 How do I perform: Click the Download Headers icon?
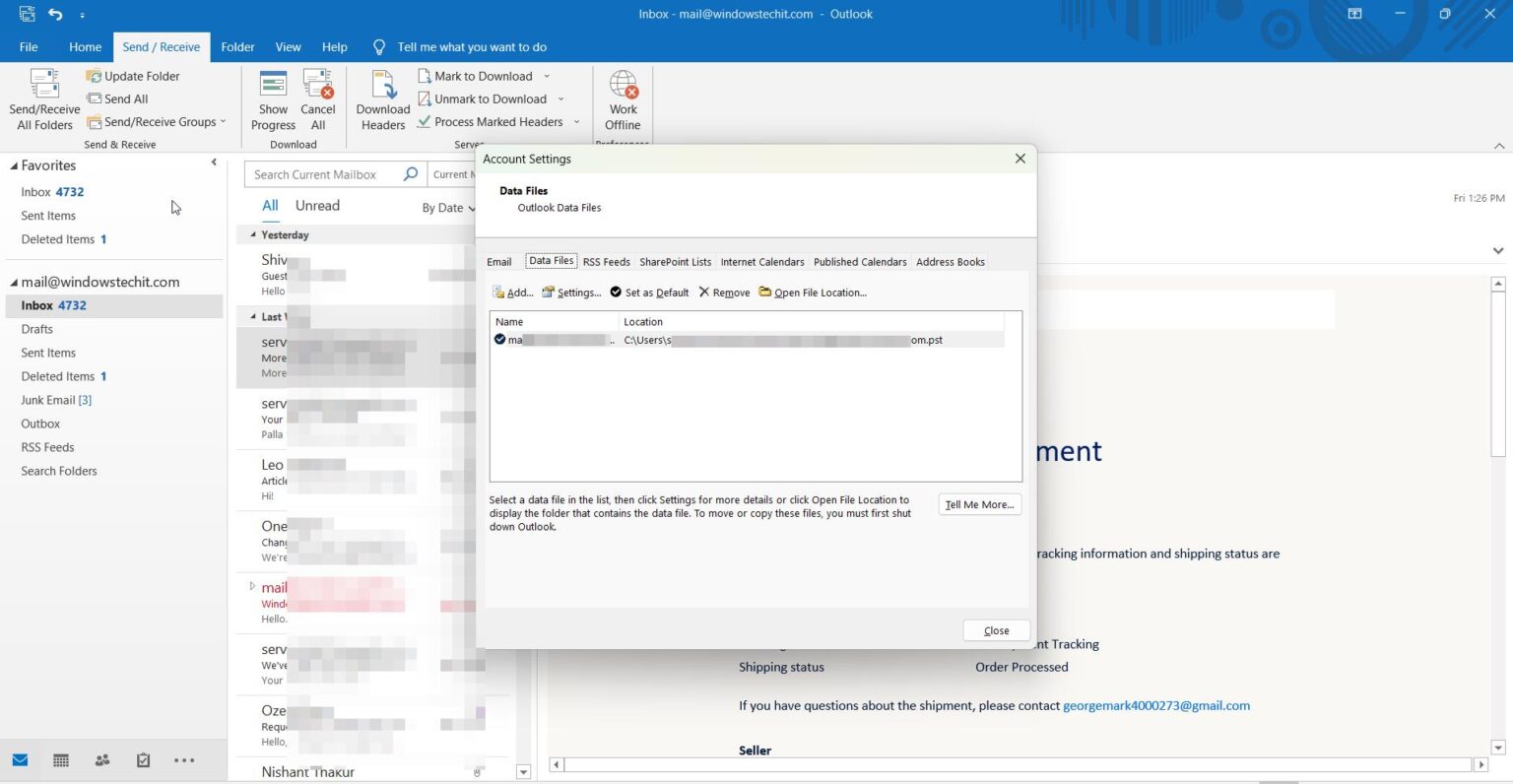tap(382, 98)
